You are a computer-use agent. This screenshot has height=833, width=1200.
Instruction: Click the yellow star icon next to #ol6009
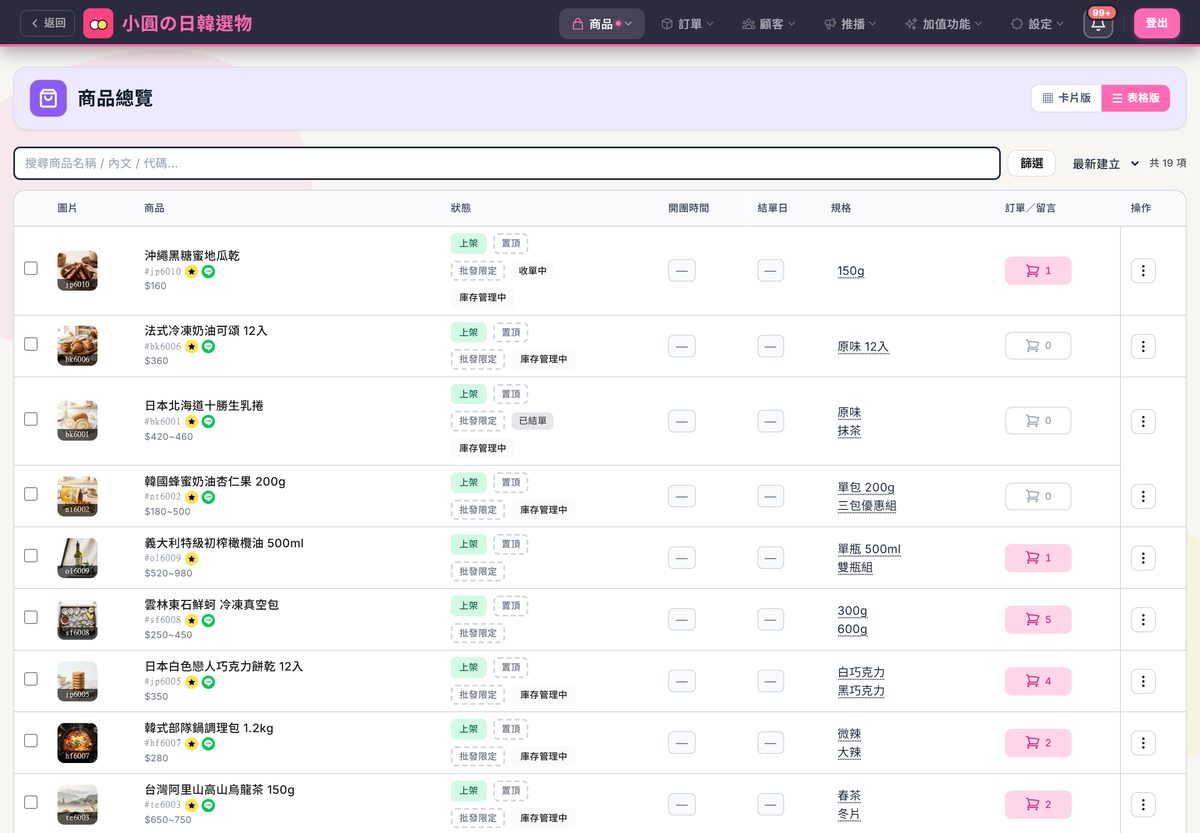(x=191, y=559)
